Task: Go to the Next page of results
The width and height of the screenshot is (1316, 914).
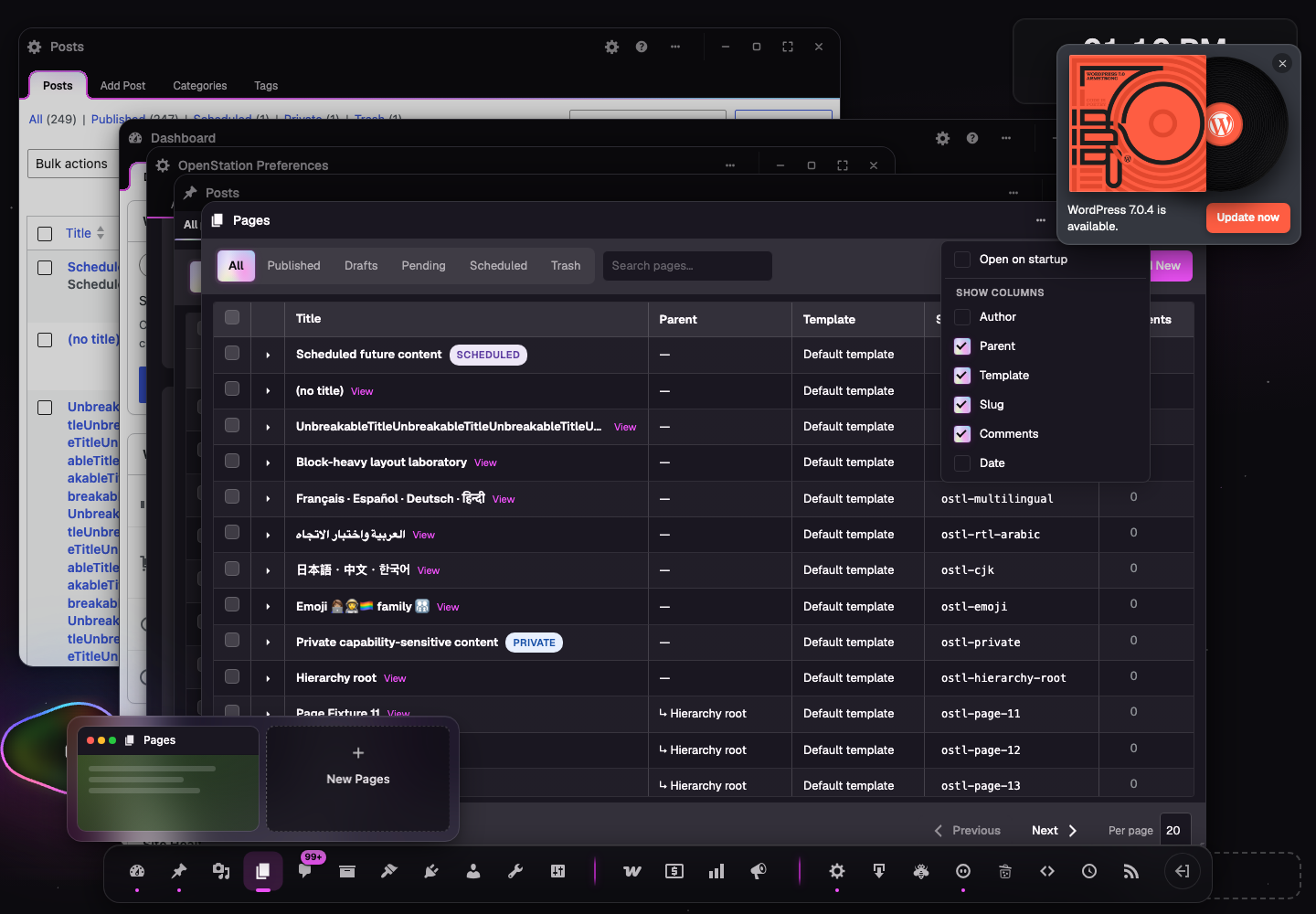Action: tap(1055, 831)
